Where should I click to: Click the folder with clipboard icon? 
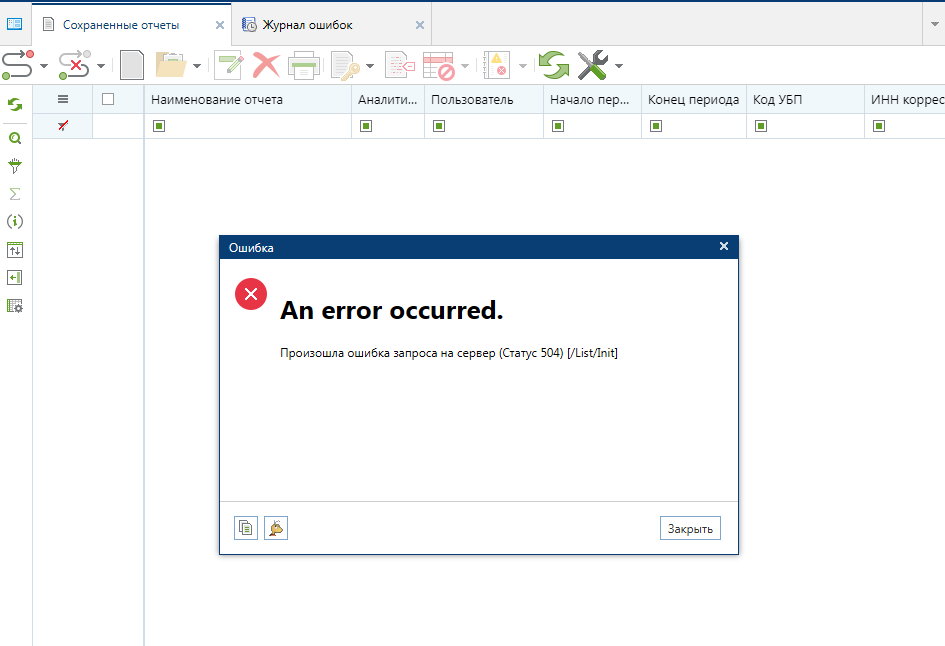pos(171,65)
